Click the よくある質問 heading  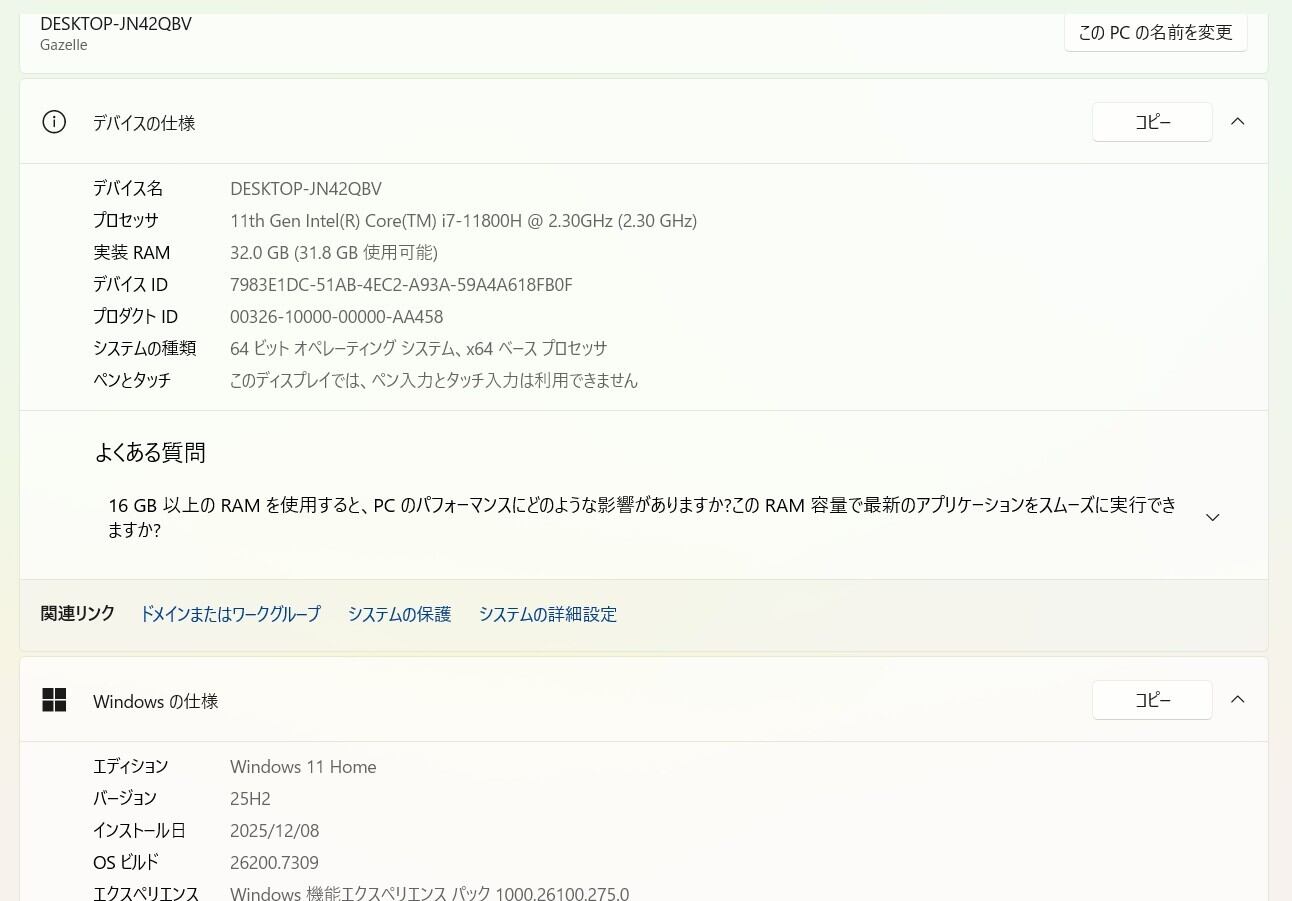pyautogui.click(x=150, y=453)
